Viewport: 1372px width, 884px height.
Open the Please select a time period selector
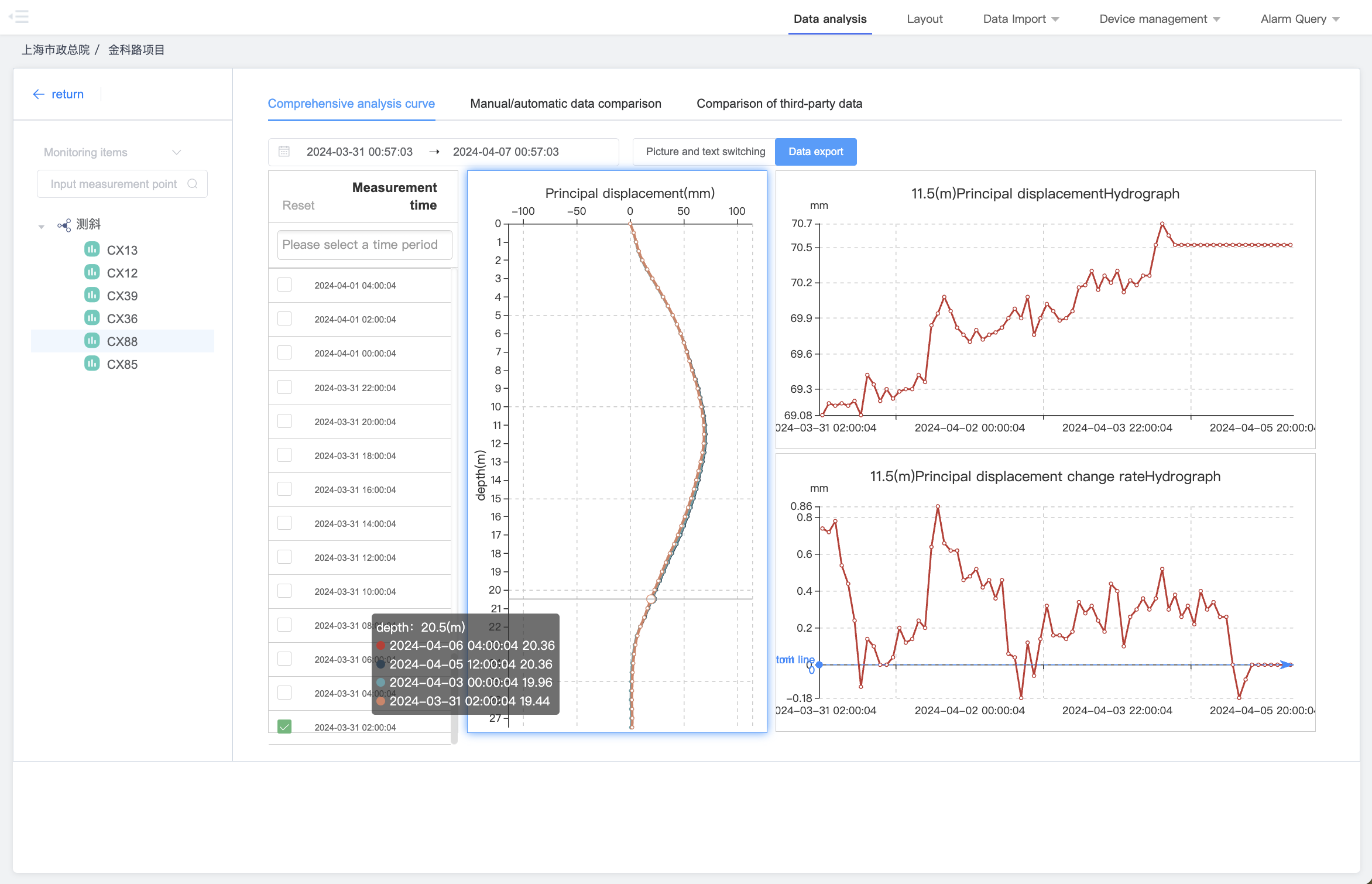point(364,245)
